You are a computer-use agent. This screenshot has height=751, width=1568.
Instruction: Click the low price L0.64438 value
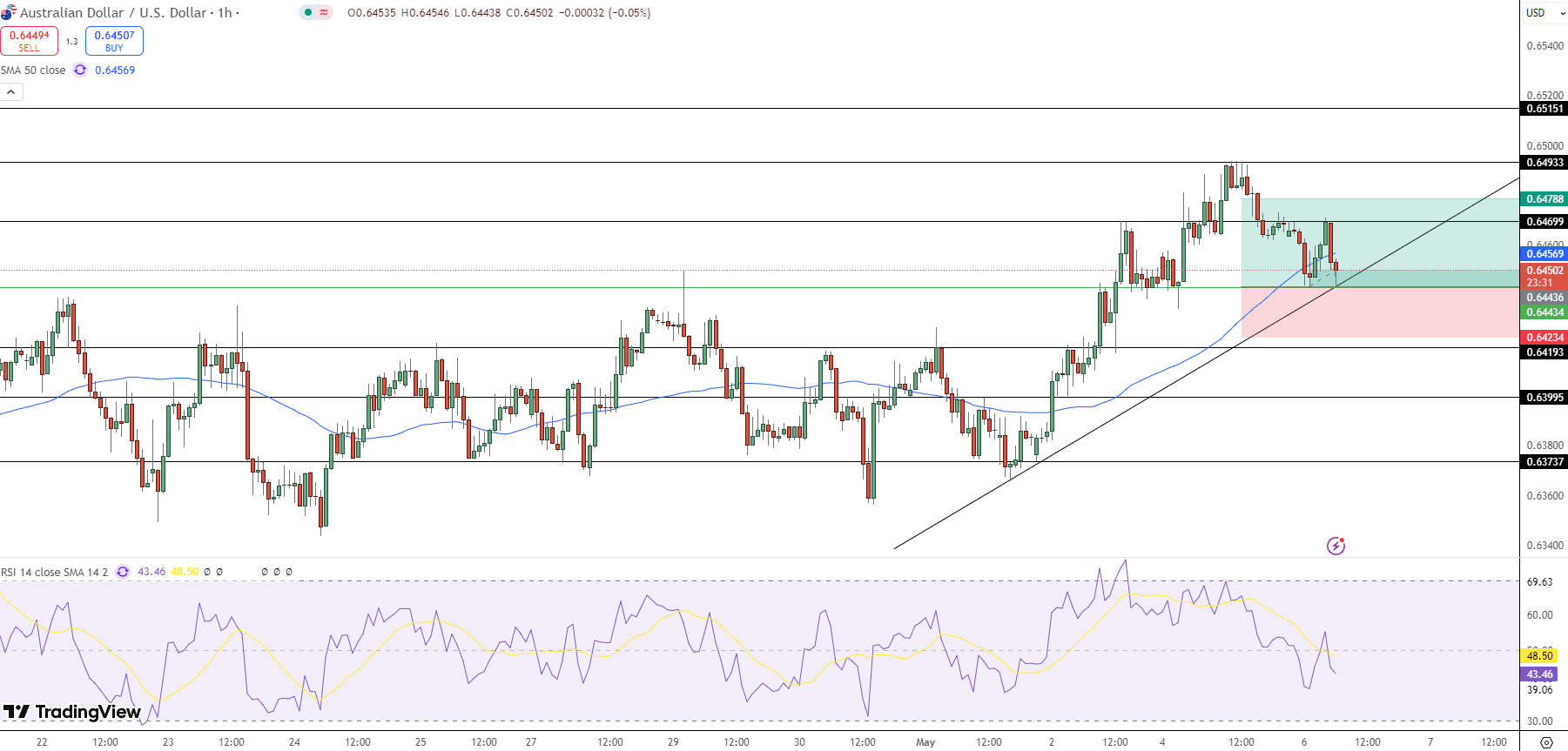click(477, 12)
